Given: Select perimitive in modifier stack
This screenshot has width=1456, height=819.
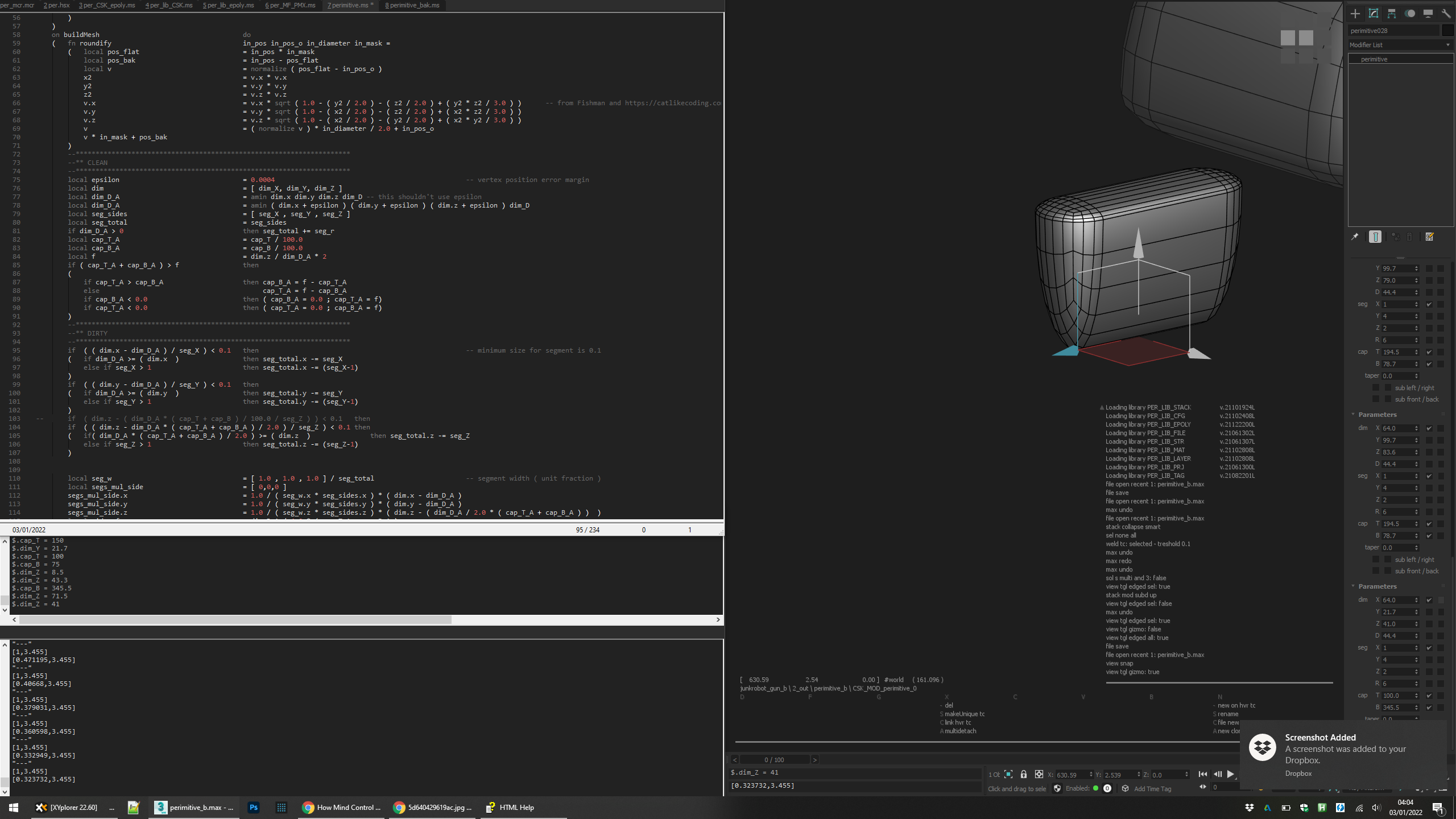Looking at the screenshot, I should (x=1400, y=59).
